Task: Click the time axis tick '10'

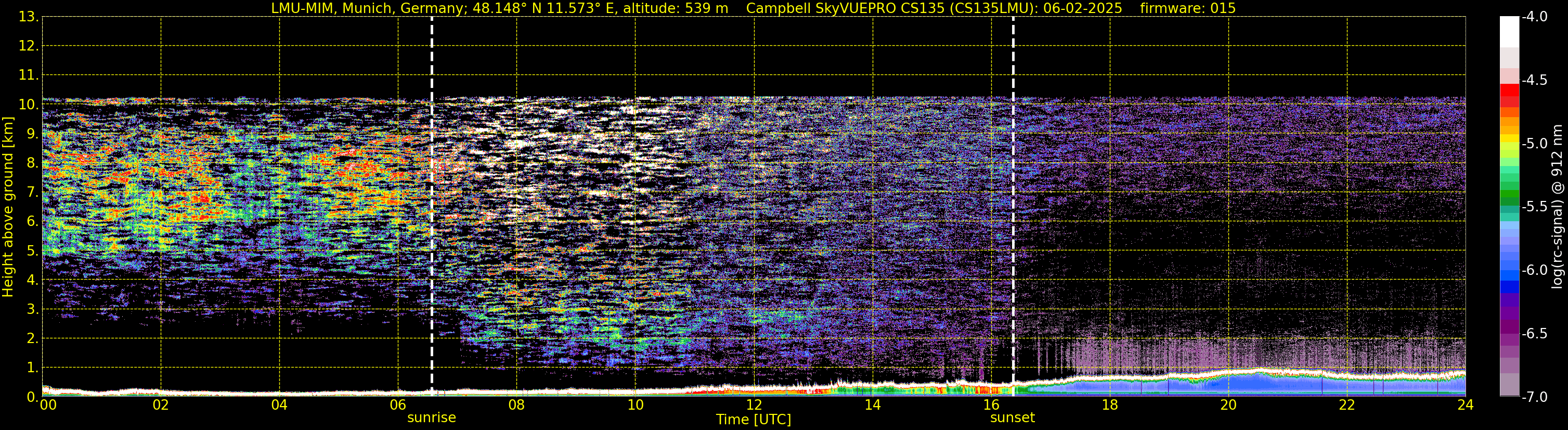Action: (x=636, y=405)
